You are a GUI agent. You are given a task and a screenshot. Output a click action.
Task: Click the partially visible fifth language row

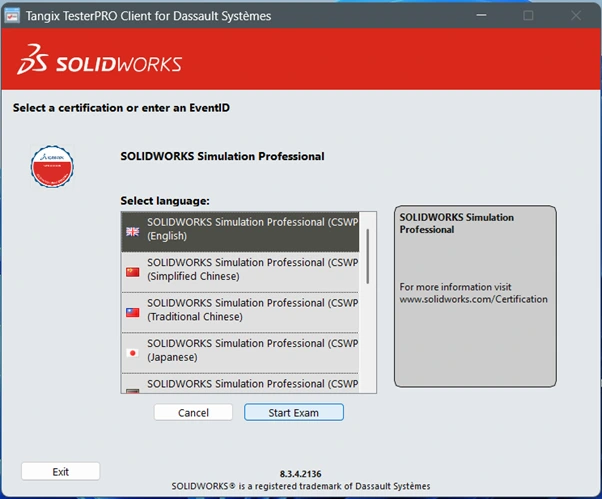click(x=240, y=384)
